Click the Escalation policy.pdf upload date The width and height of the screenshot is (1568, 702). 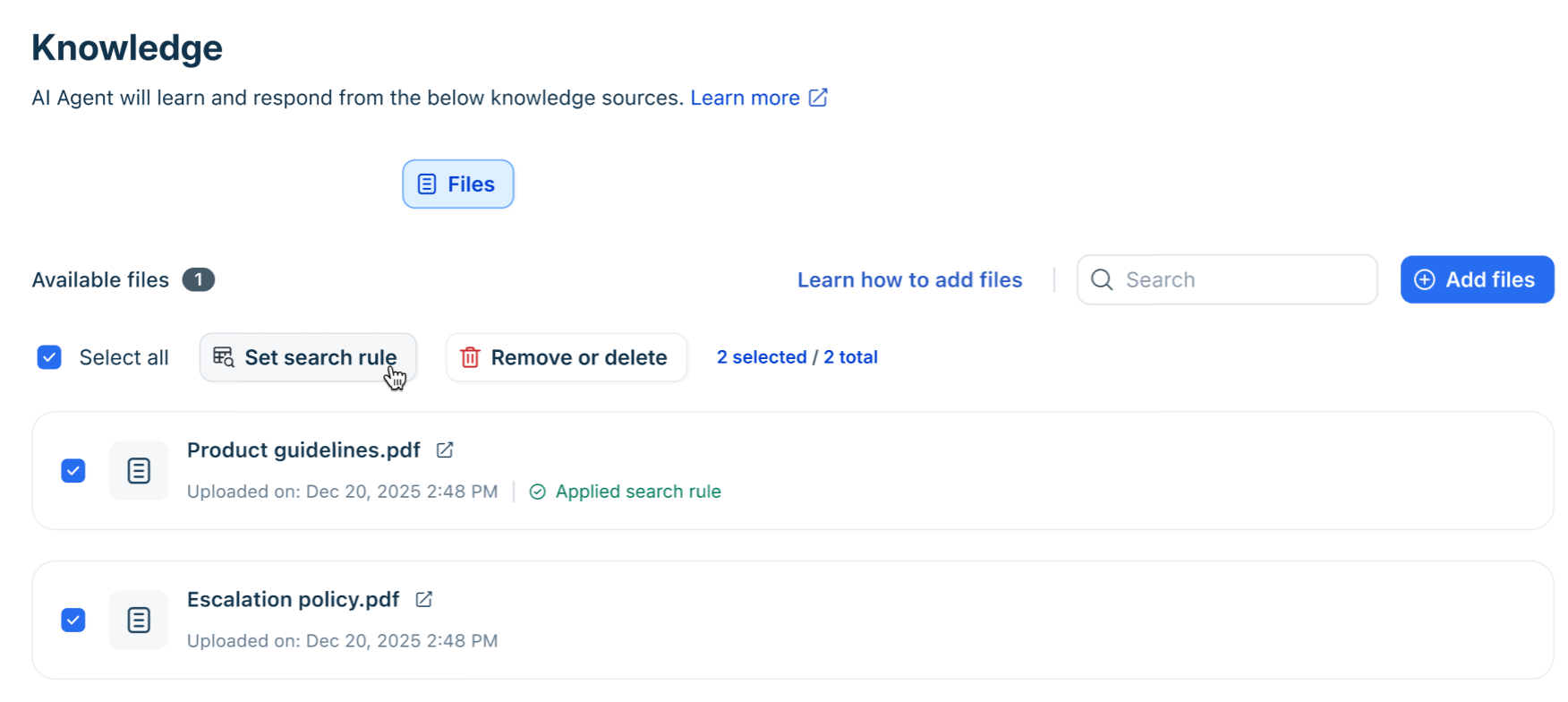click(x=342, y=641)
